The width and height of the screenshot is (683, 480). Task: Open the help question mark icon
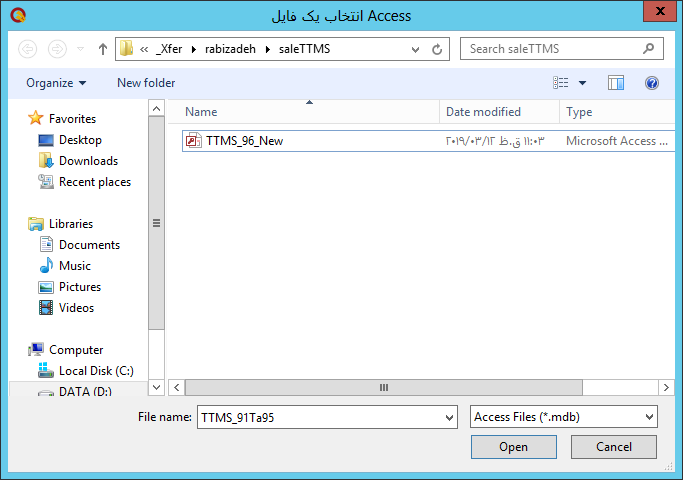652,83
